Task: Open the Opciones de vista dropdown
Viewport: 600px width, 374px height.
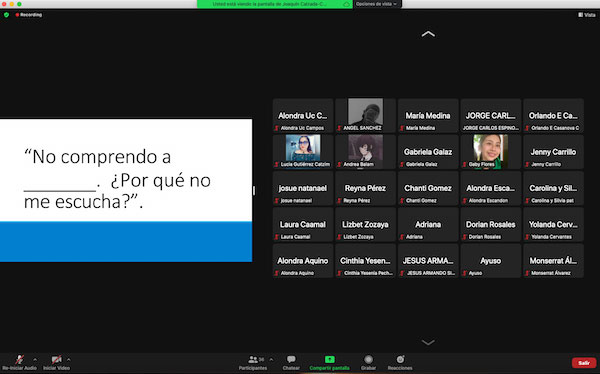Action: pos(377,4)
